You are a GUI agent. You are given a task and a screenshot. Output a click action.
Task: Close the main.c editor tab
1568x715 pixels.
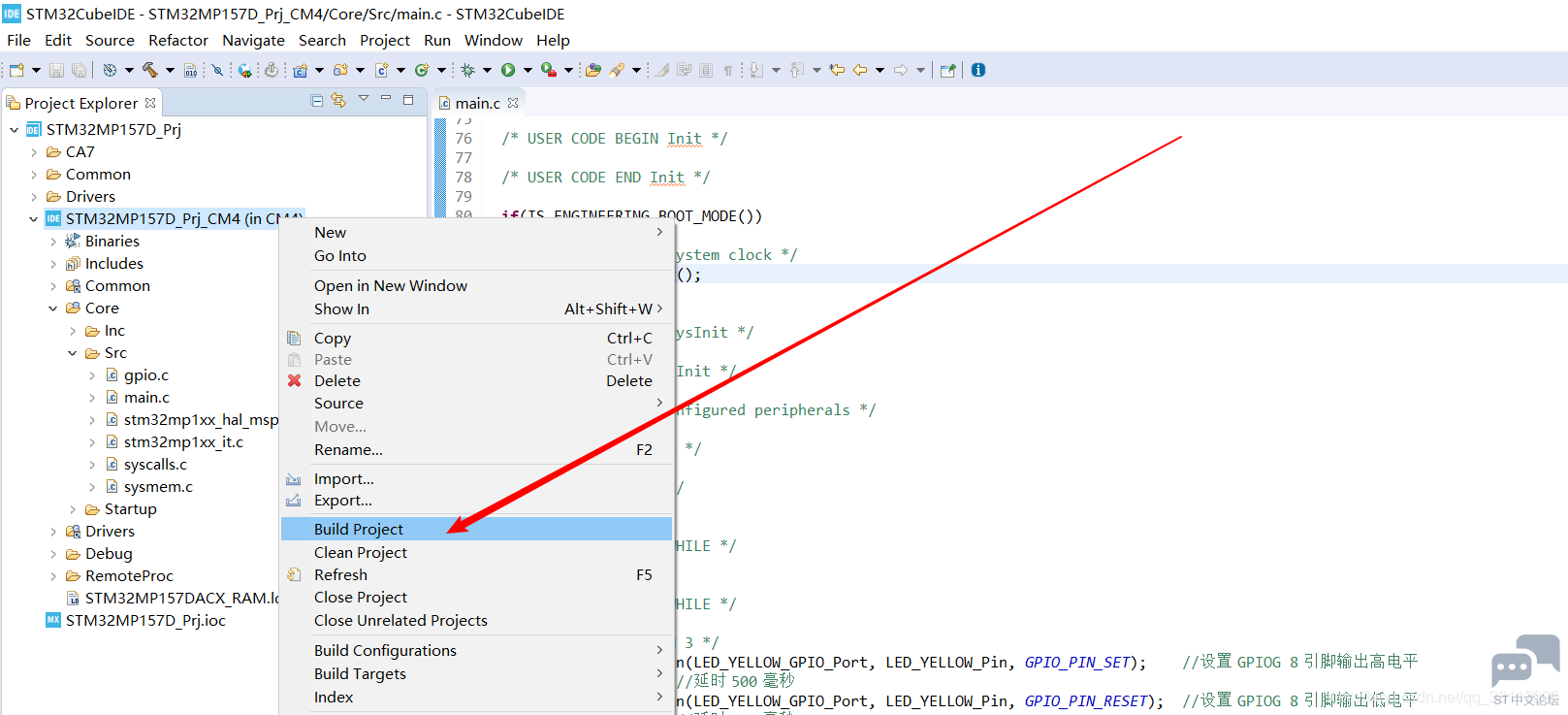pos(513,103)
